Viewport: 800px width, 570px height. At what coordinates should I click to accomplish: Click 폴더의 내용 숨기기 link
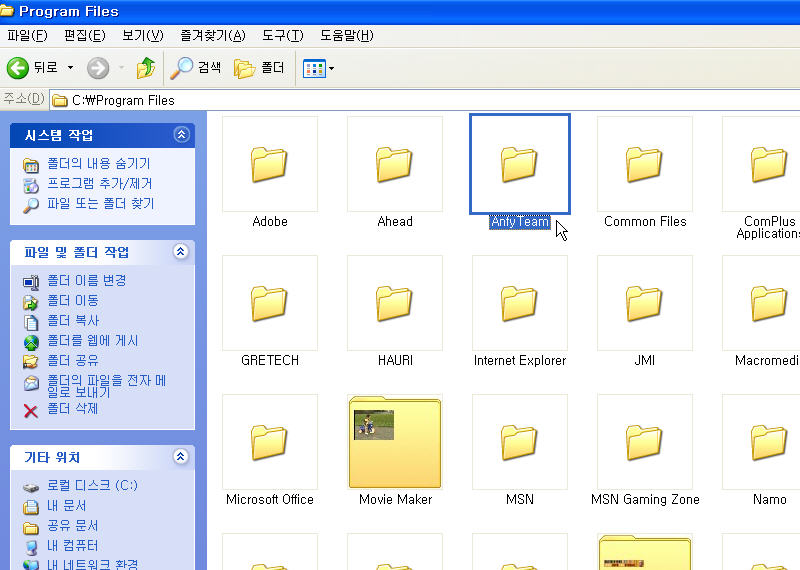(99, 163)
